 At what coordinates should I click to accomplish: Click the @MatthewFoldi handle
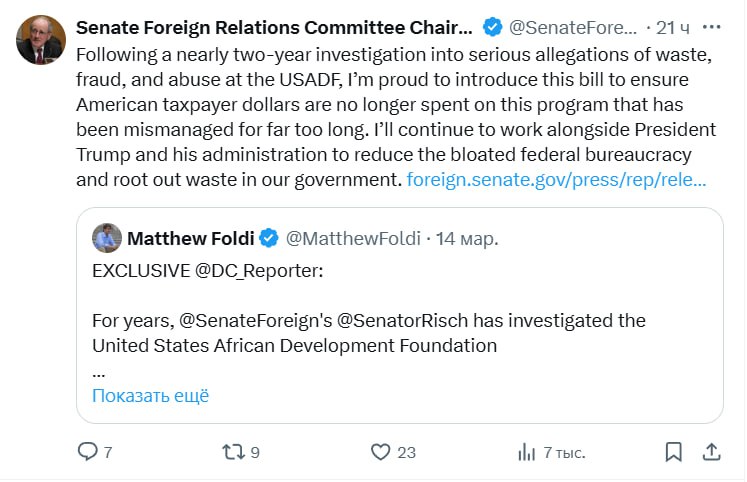click(354, 239)
